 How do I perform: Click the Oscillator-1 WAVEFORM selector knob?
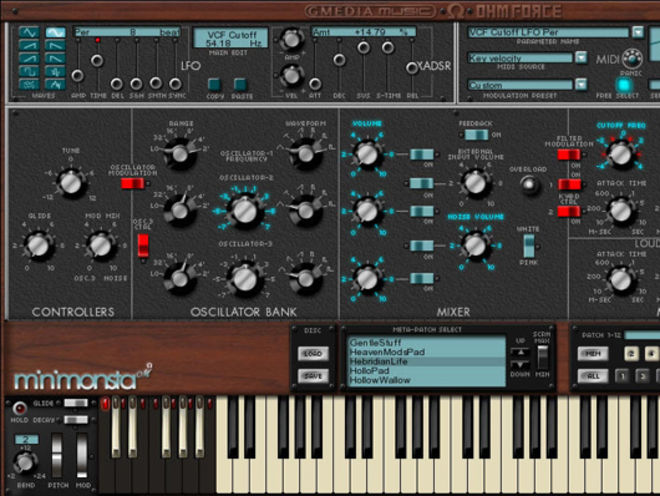(x=306, y=154)
